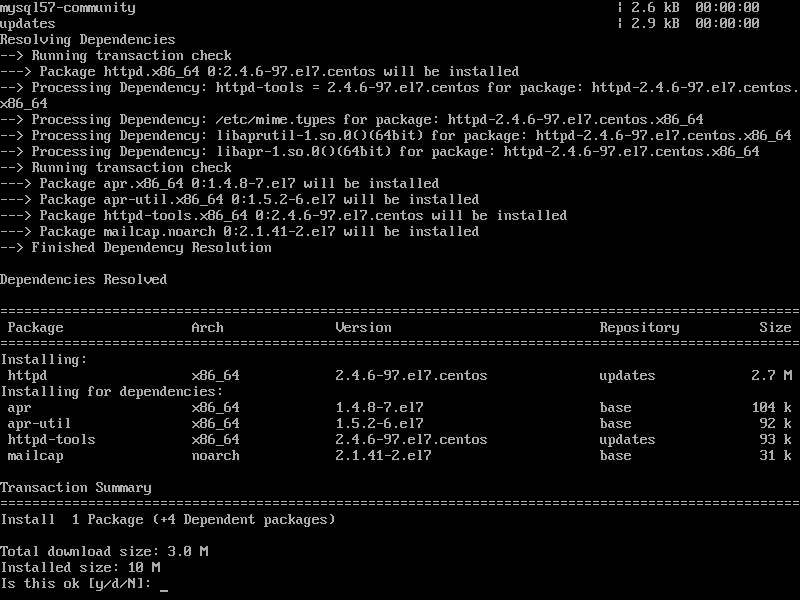Screen dimensions: 800x600
Task: Click the '2.6 kB' download size at top
Action: tap(655, 8)
